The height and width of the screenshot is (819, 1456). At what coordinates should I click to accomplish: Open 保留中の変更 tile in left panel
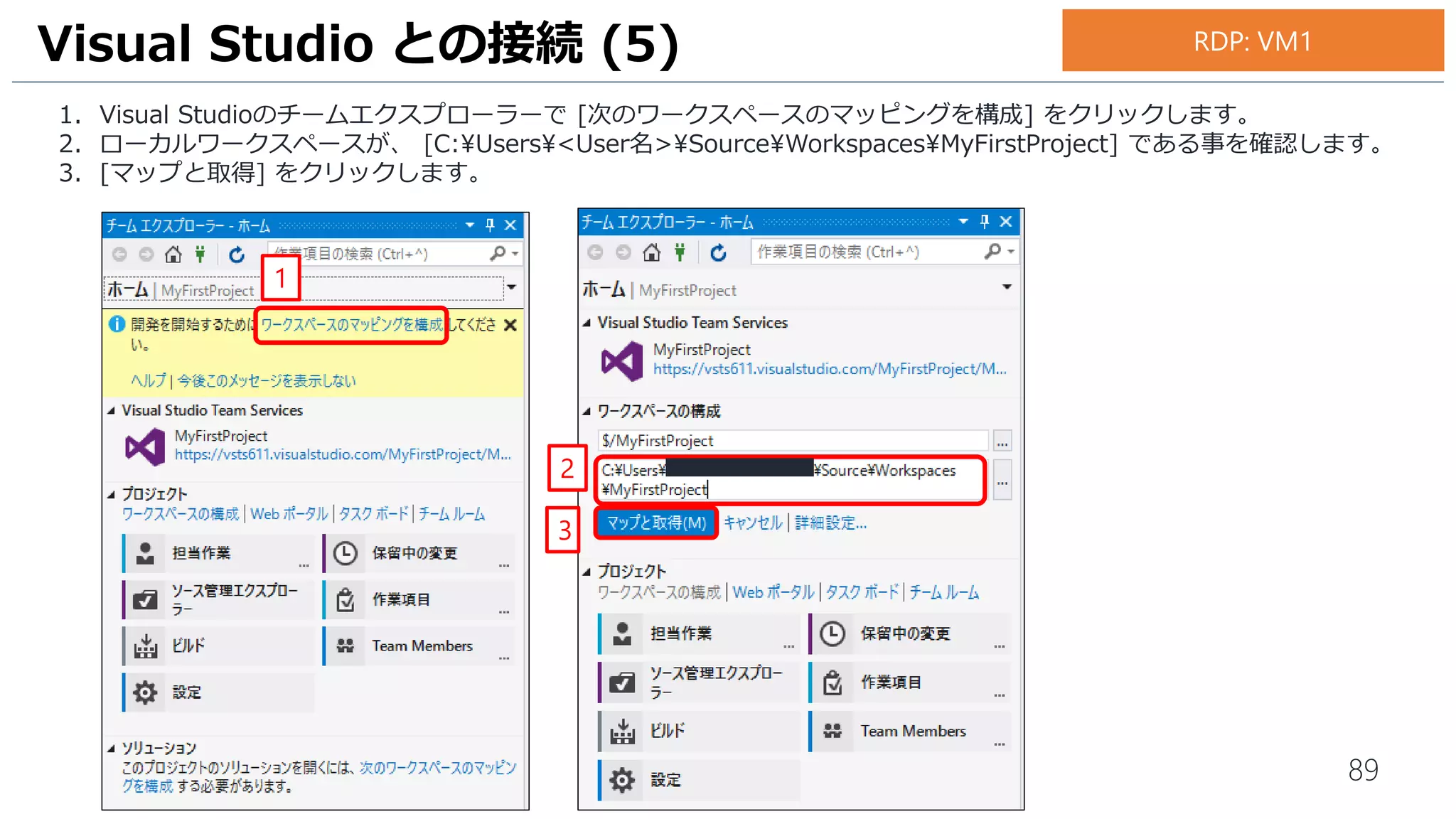(418, 553)
